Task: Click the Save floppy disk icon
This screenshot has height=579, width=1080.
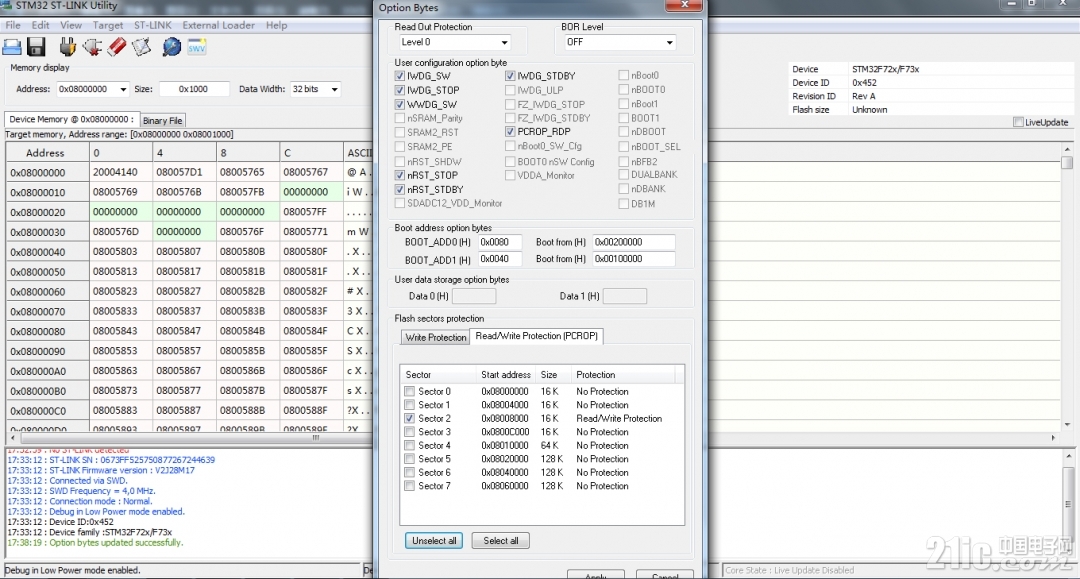Action: [x=36, y=47]
